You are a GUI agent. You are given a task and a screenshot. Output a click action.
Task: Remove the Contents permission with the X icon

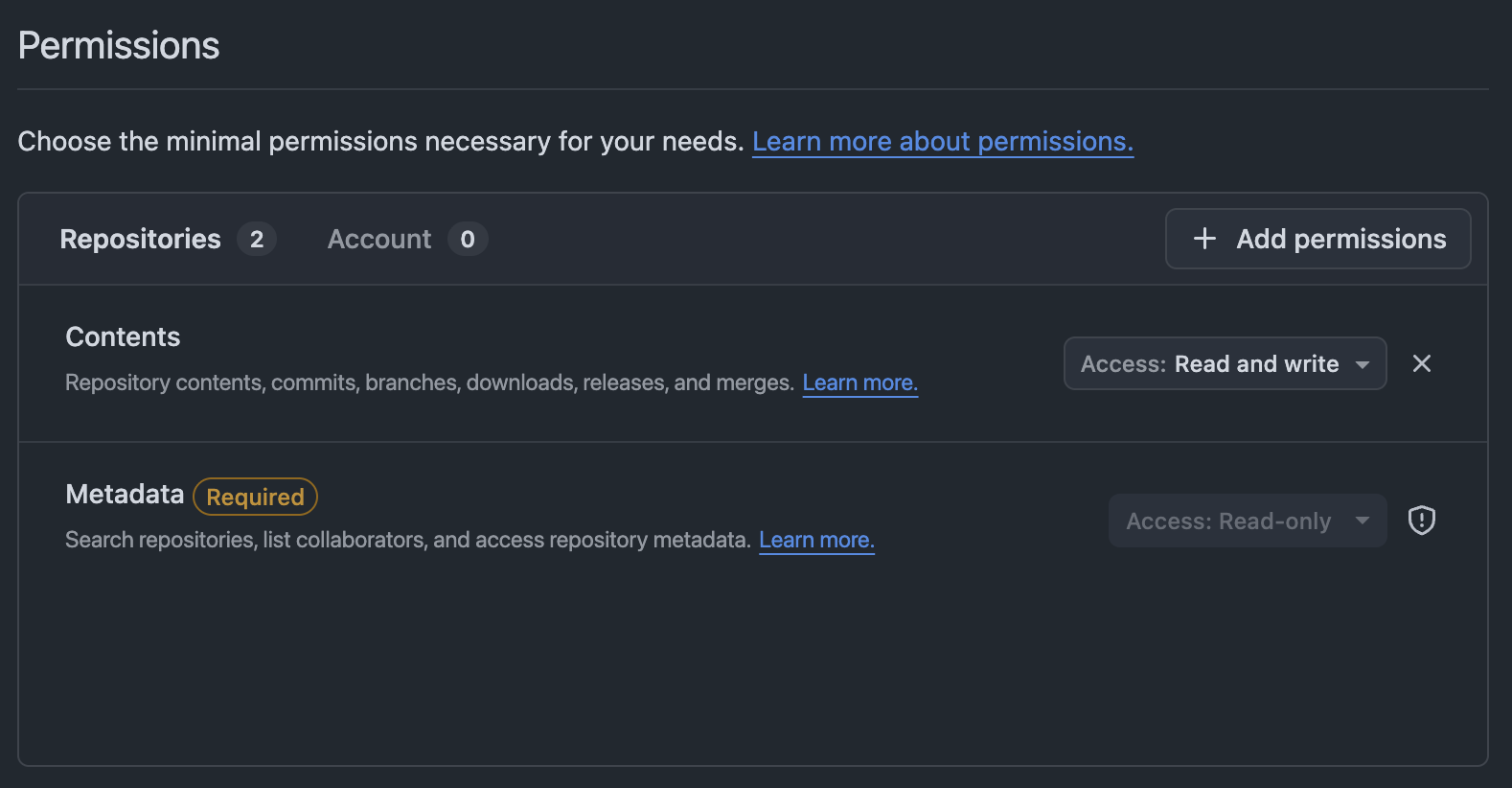tap(1422, 363)
